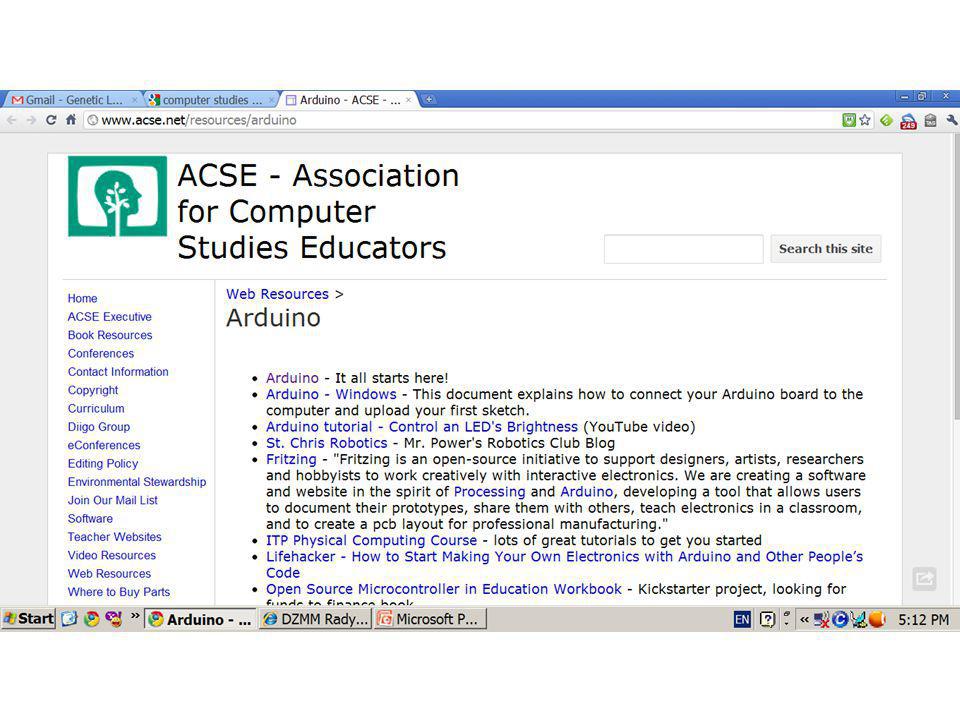Open Book Resources sidebar link
Viewport: 960px width, 720px height.
110,335
